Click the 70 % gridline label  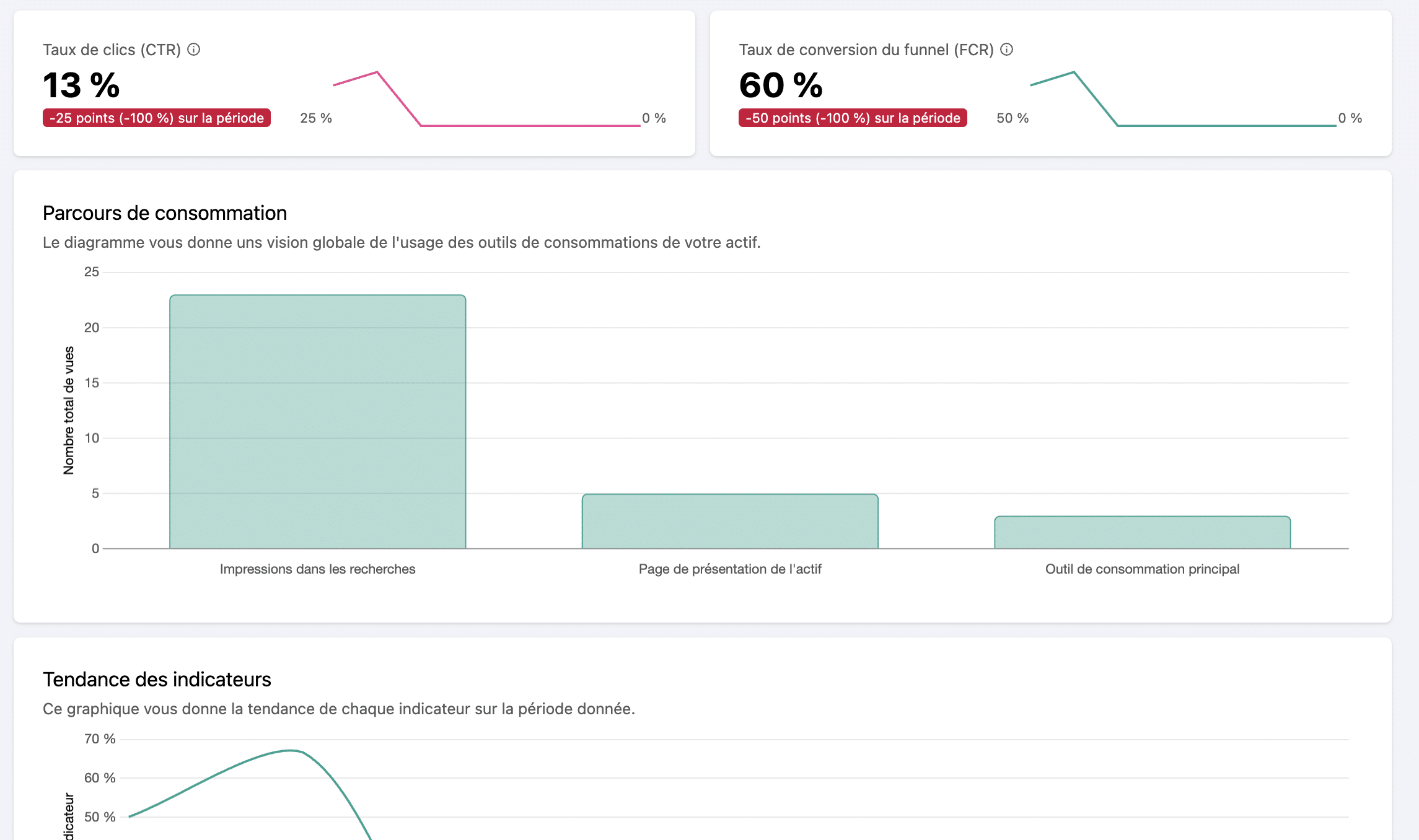click(100, 738)
